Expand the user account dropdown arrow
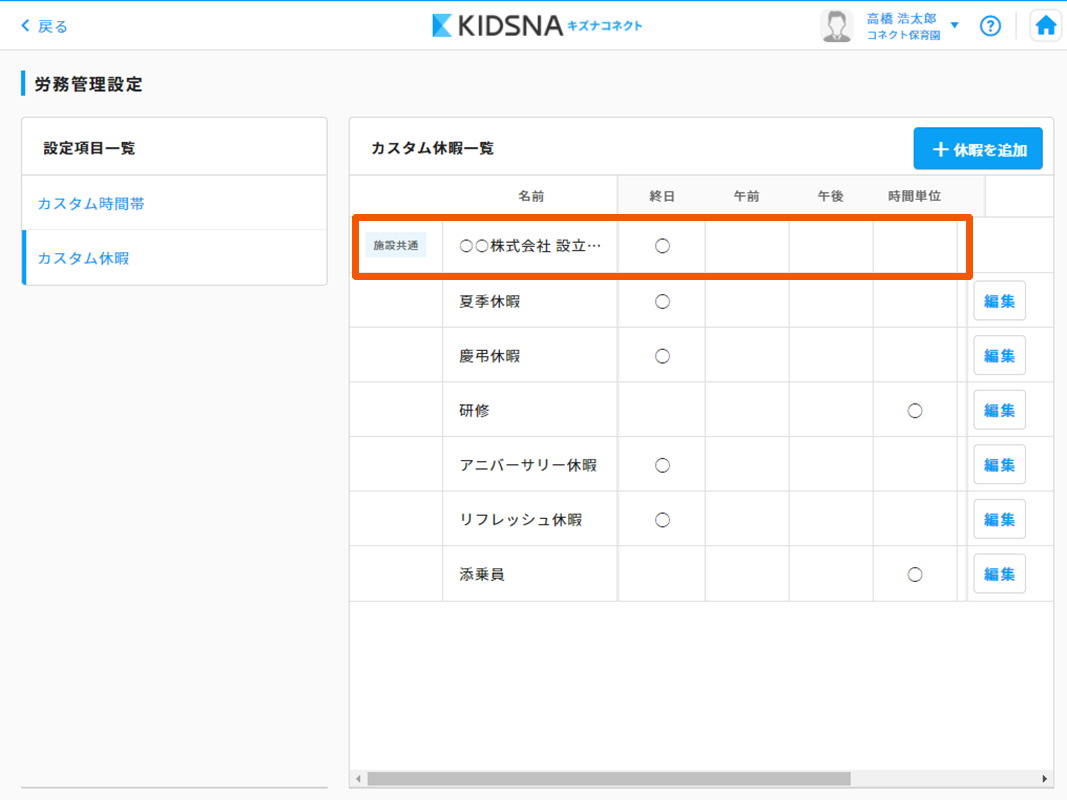This screenshot has height=800, width=1067. coord(954,26)
